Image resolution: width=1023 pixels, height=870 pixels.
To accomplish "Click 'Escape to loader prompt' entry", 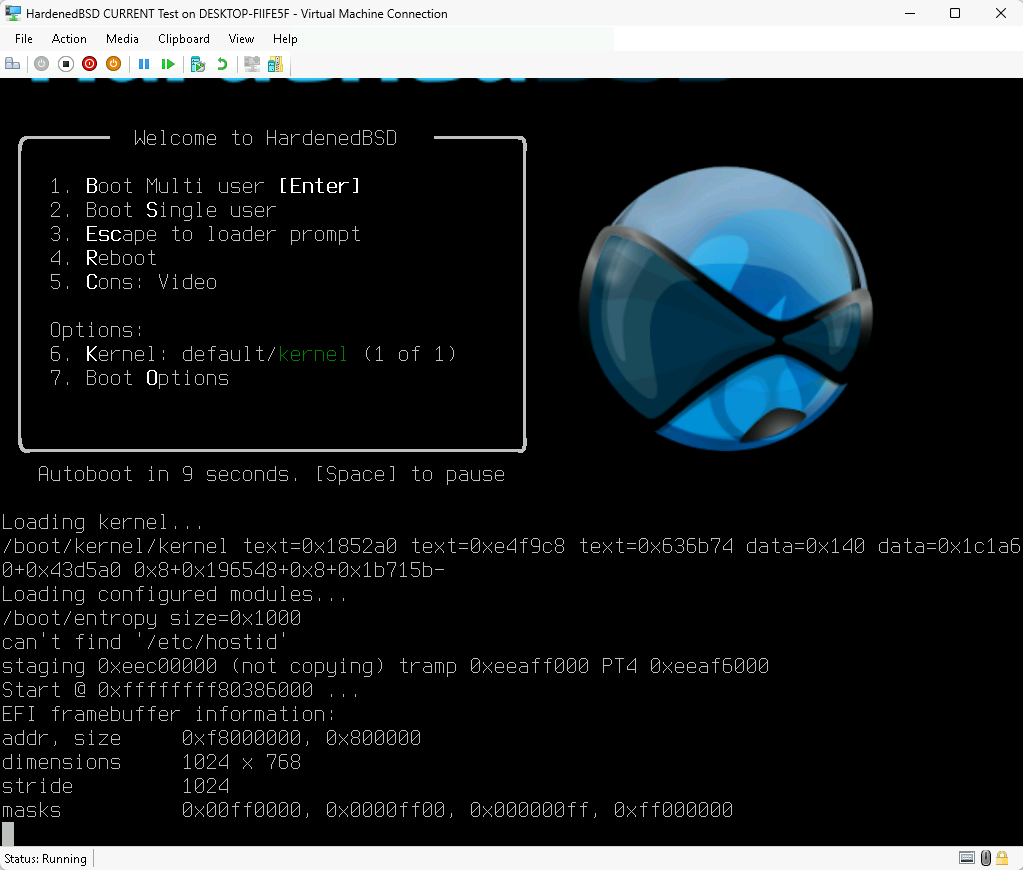I will [205, 234].
